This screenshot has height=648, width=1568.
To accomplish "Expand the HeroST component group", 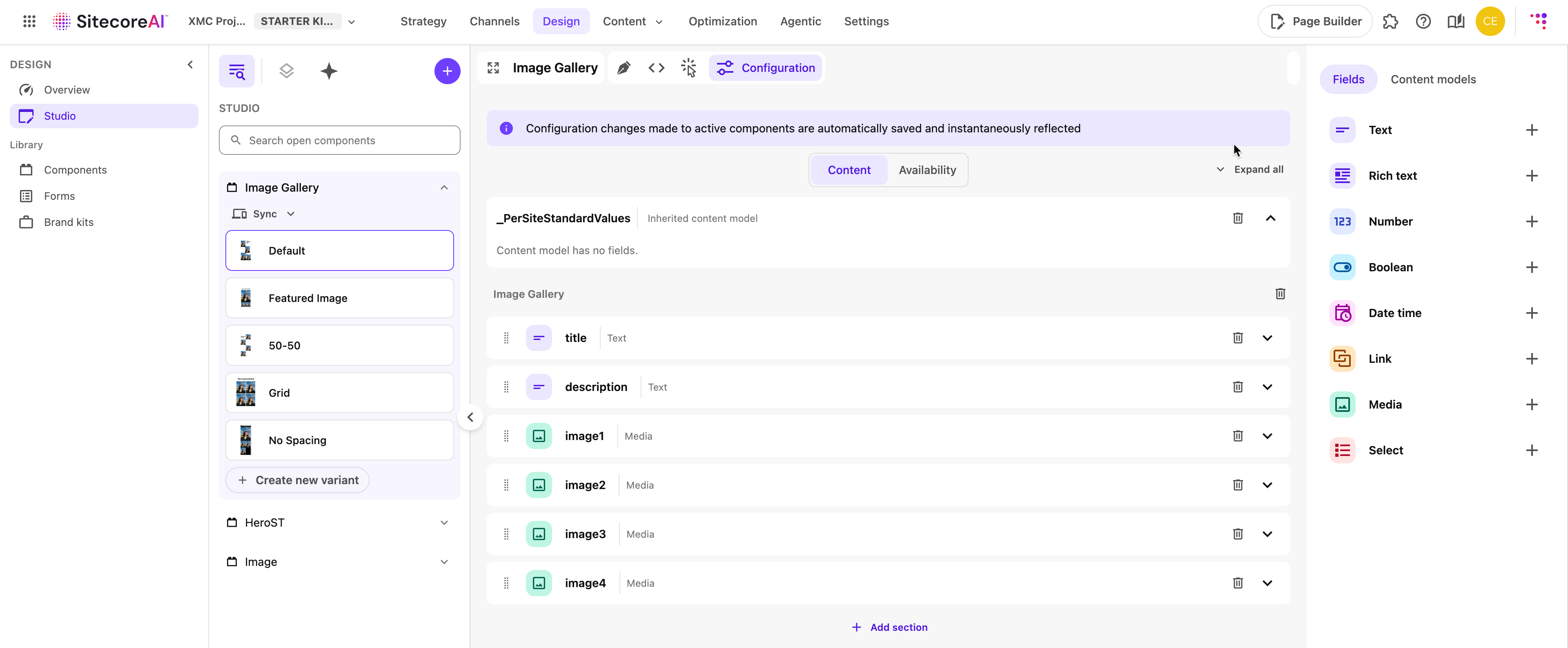I will coord(444,523).
